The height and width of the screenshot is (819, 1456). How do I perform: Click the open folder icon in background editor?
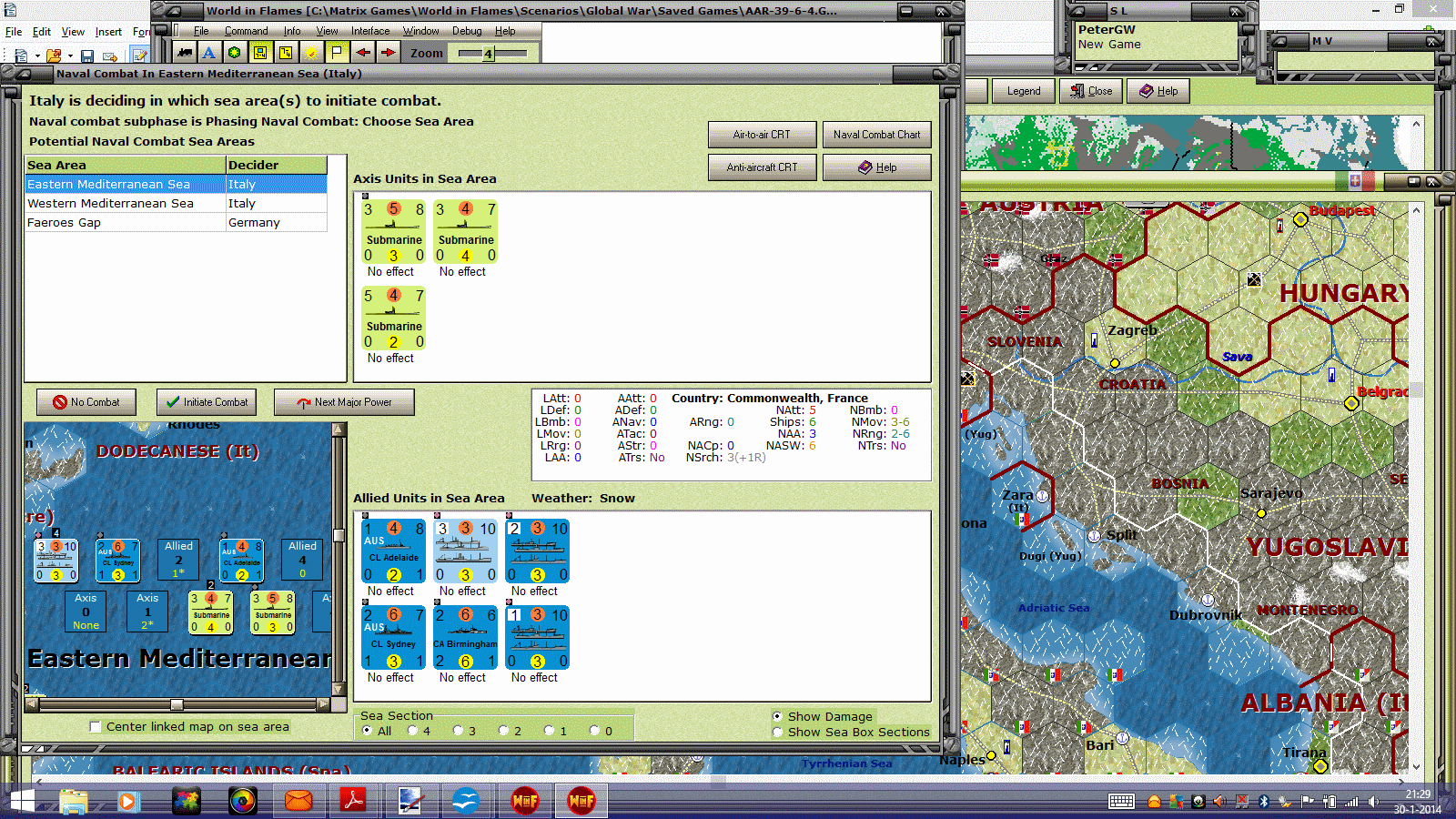tap(54, 56)
